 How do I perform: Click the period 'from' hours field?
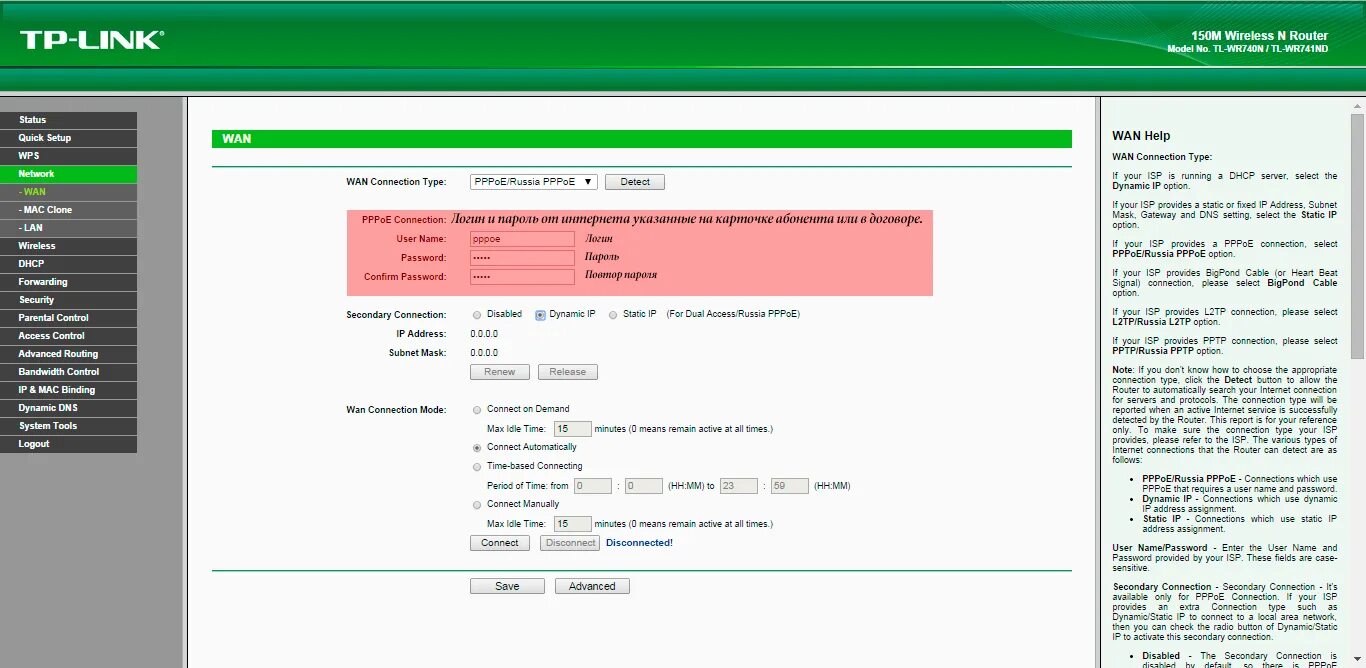593,486
